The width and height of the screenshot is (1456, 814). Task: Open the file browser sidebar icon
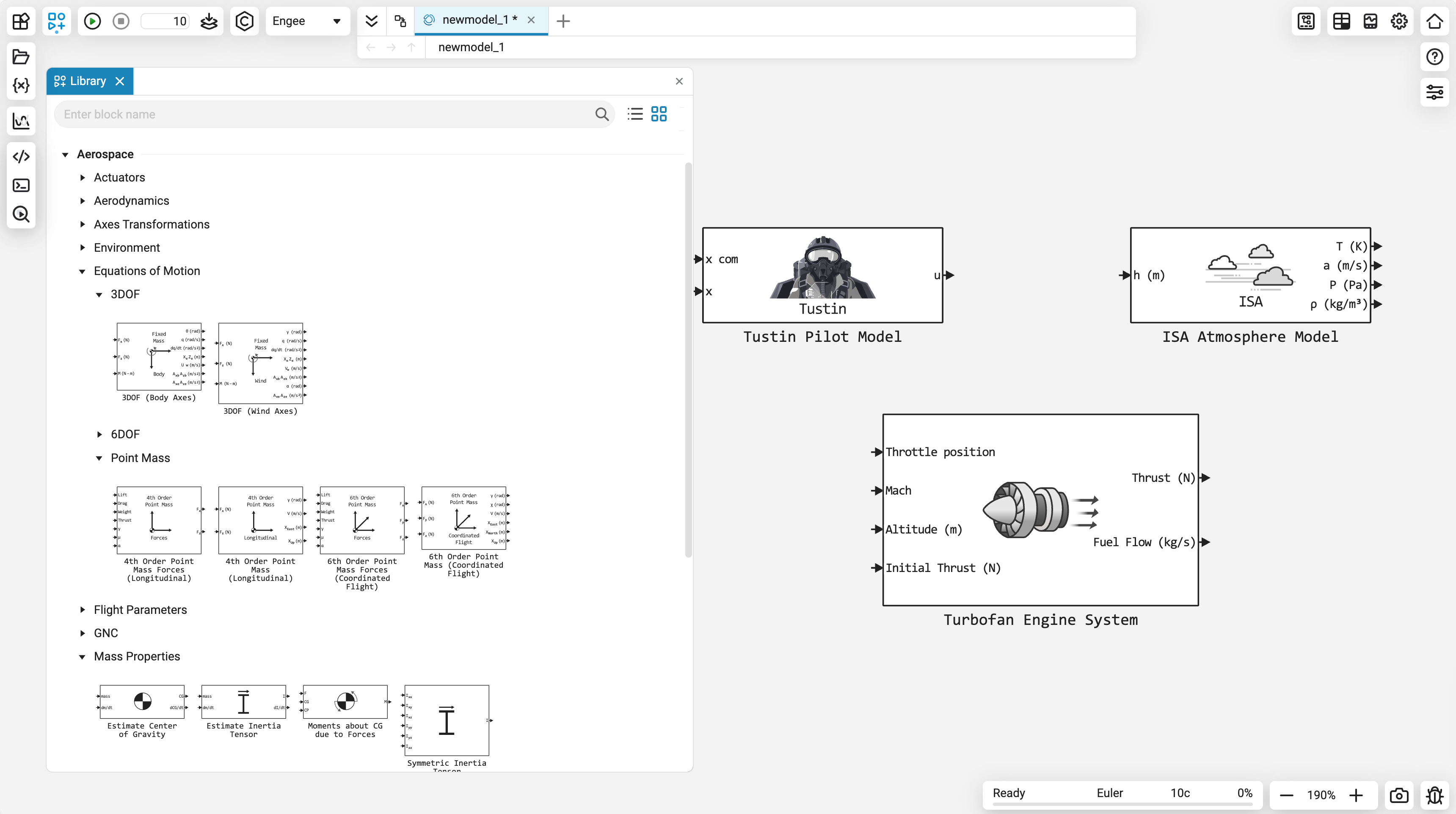[21, 57]
